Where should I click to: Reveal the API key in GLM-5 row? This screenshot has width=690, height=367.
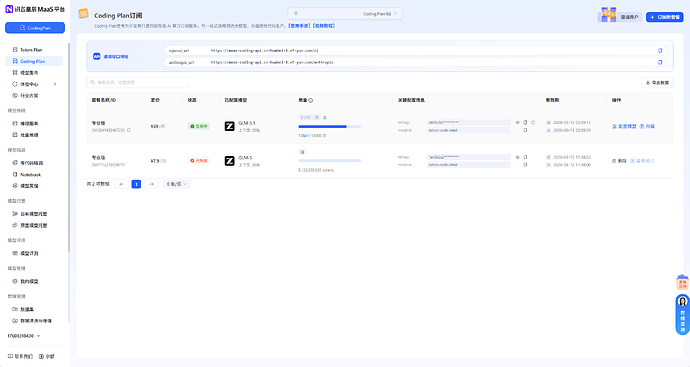click(518, 157)
